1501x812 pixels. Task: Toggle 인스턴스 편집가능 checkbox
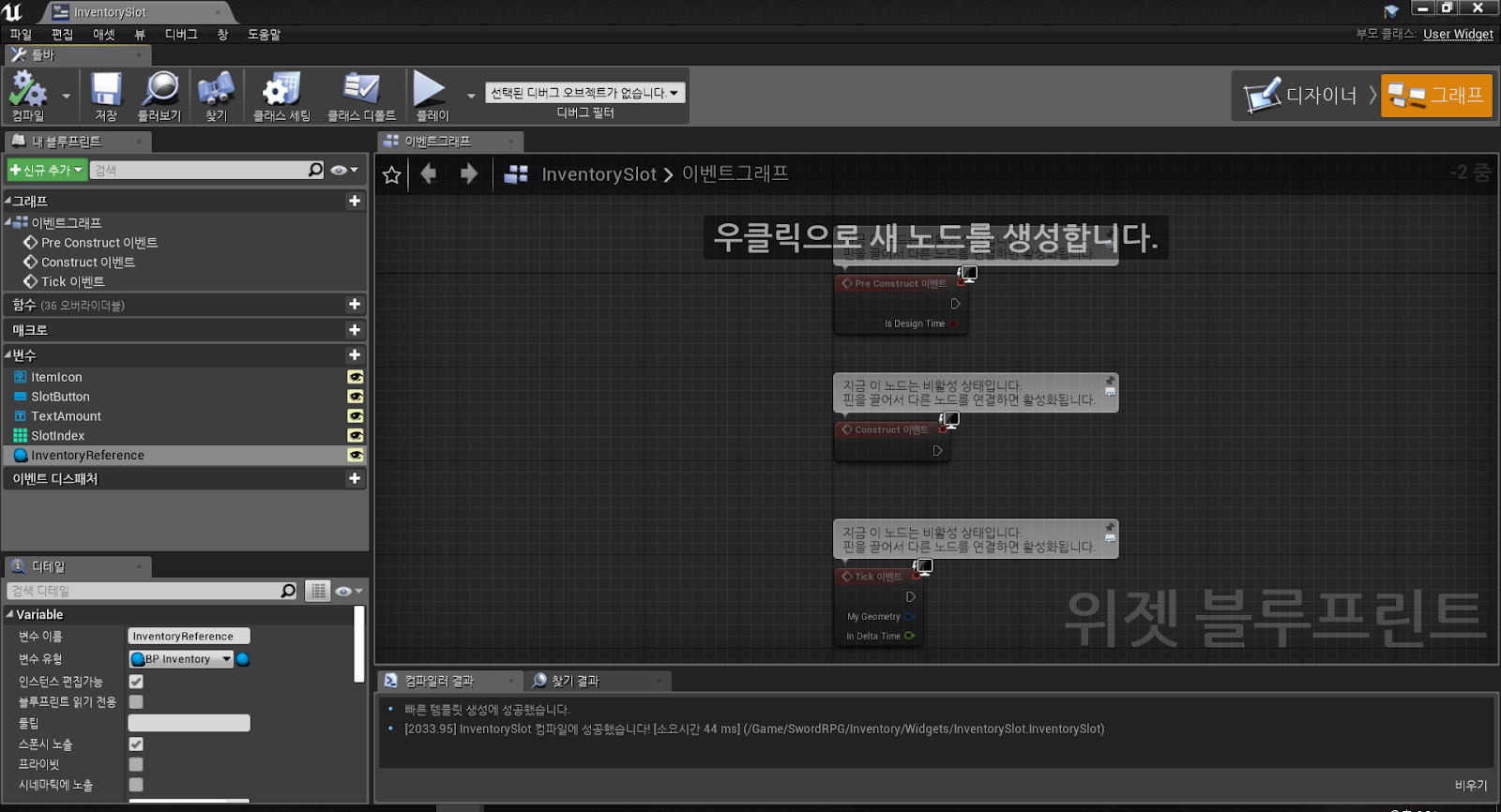tap(136, 682)
